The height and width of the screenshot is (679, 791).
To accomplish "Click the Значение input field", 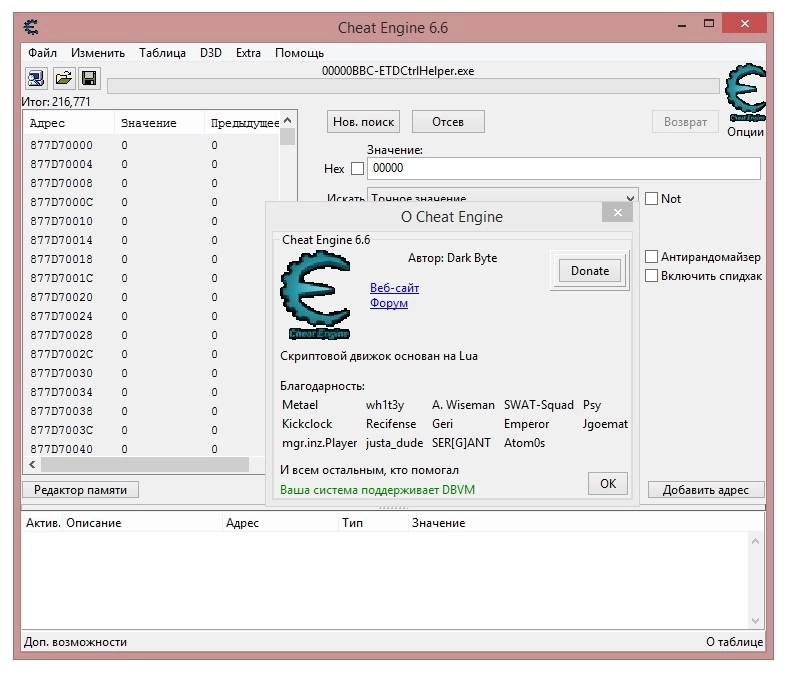I will [563, 168].
